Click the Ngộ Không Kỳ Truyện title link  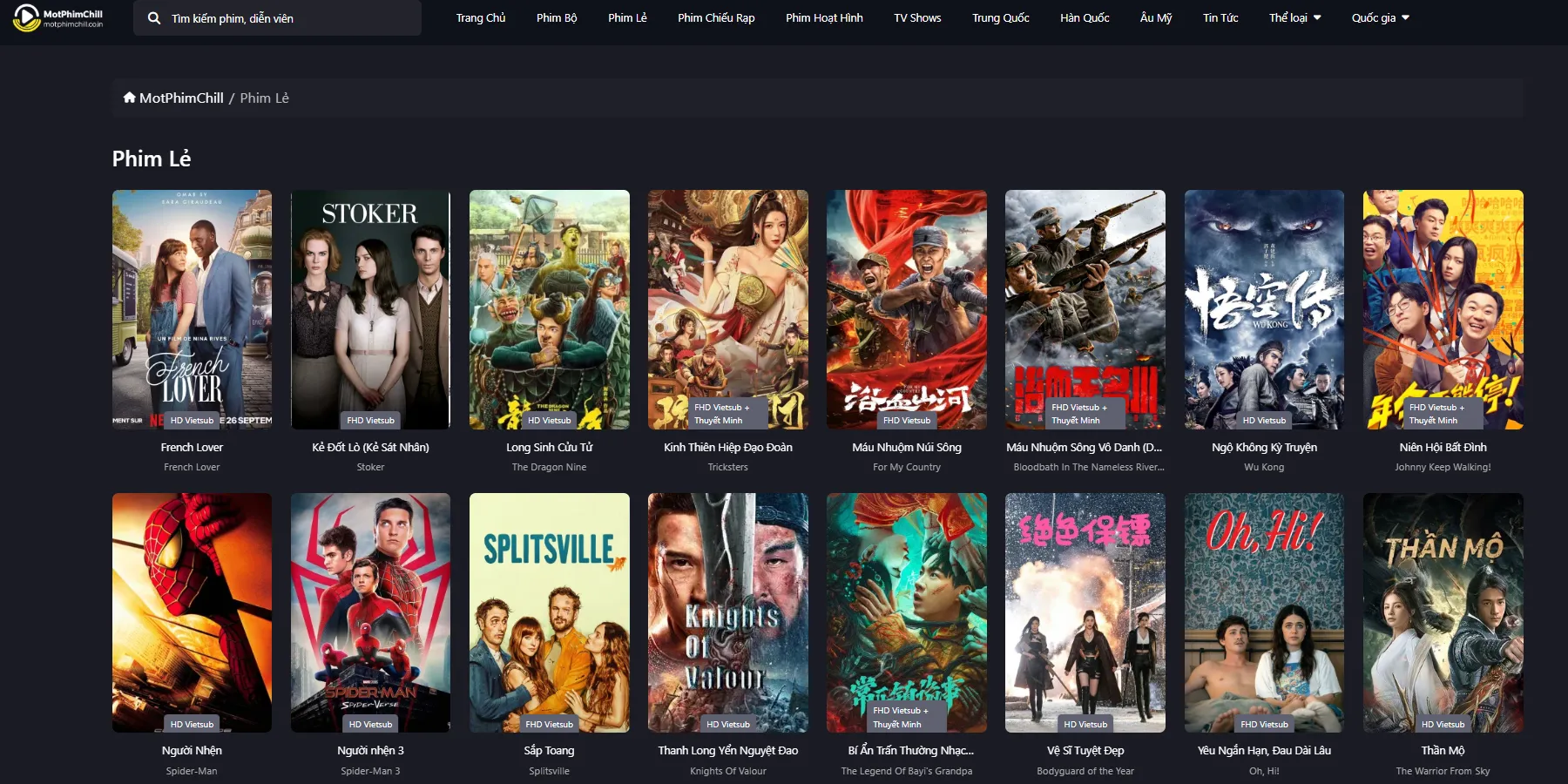click(x=1264, y=447)
